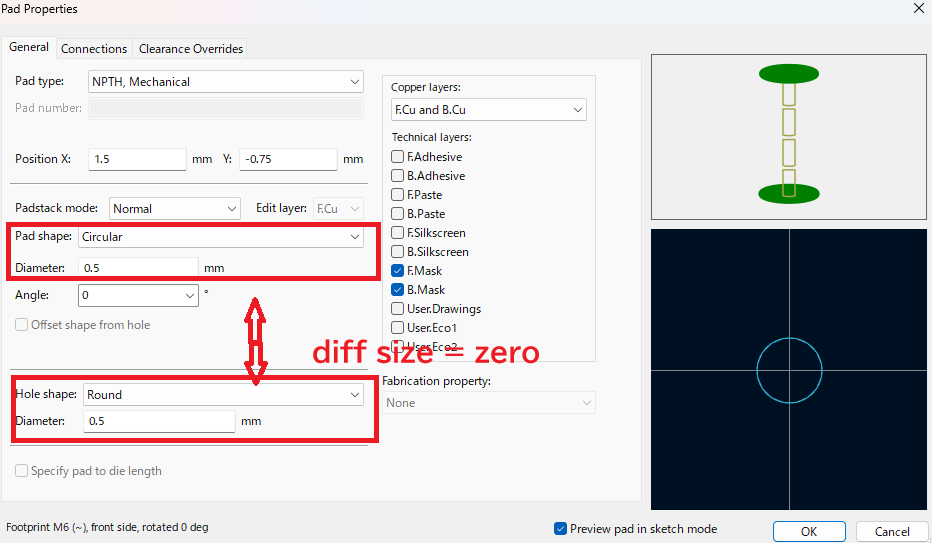Close the Pad Properties dialog
This screenshot has width=932, height=543.
pos(918,8)
